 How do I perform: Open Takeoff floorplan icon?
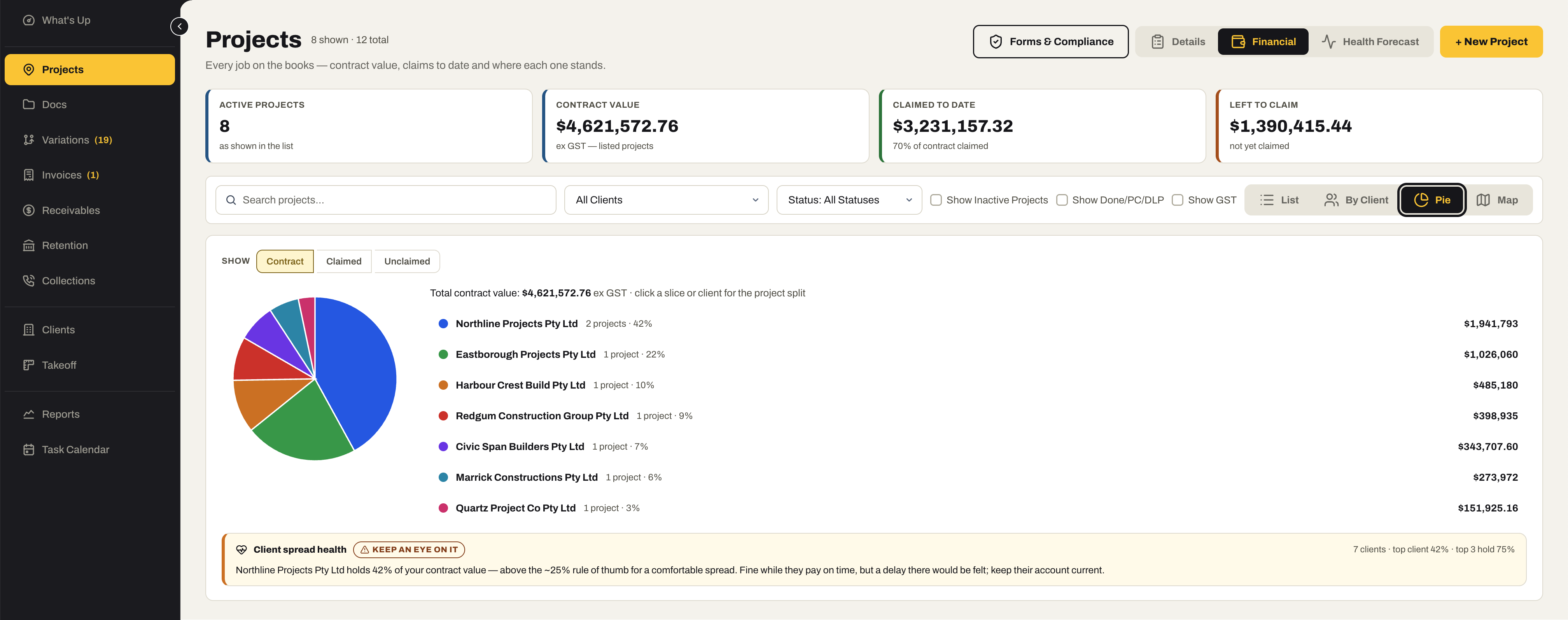click(29, 365)
